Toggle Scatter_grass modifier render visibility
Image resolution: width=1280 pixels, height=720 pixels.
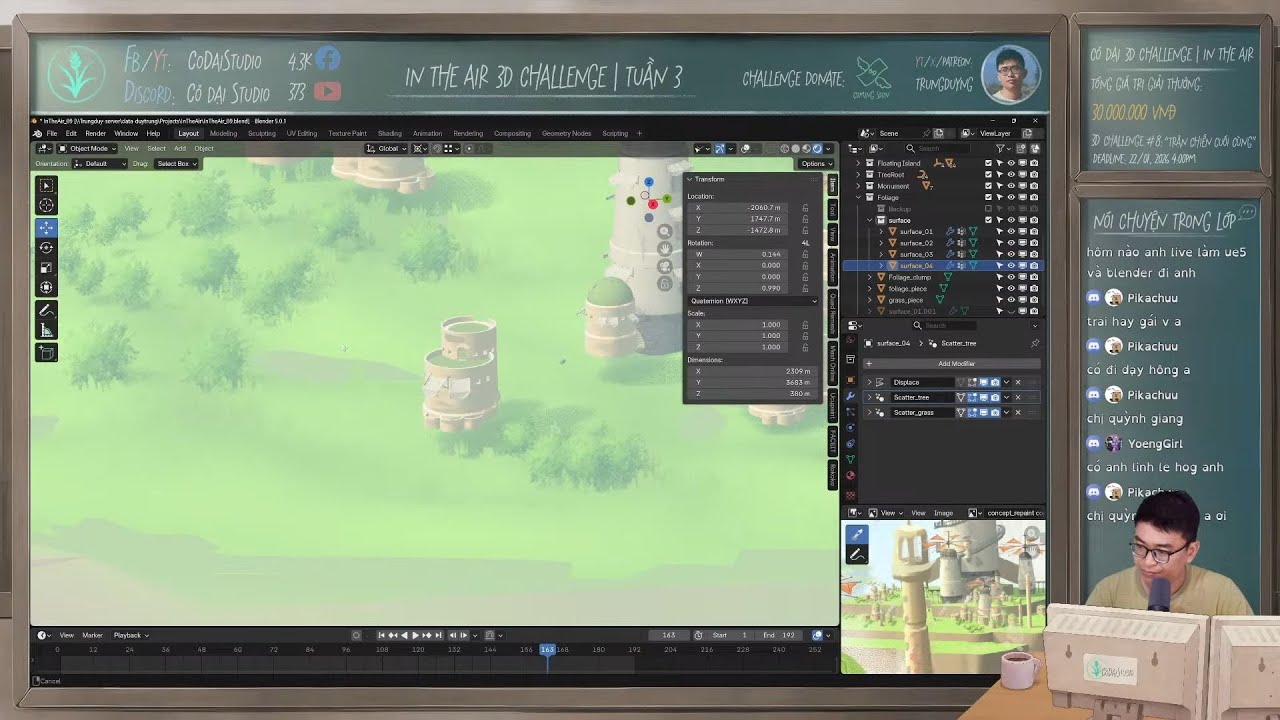tap(995, 412)
